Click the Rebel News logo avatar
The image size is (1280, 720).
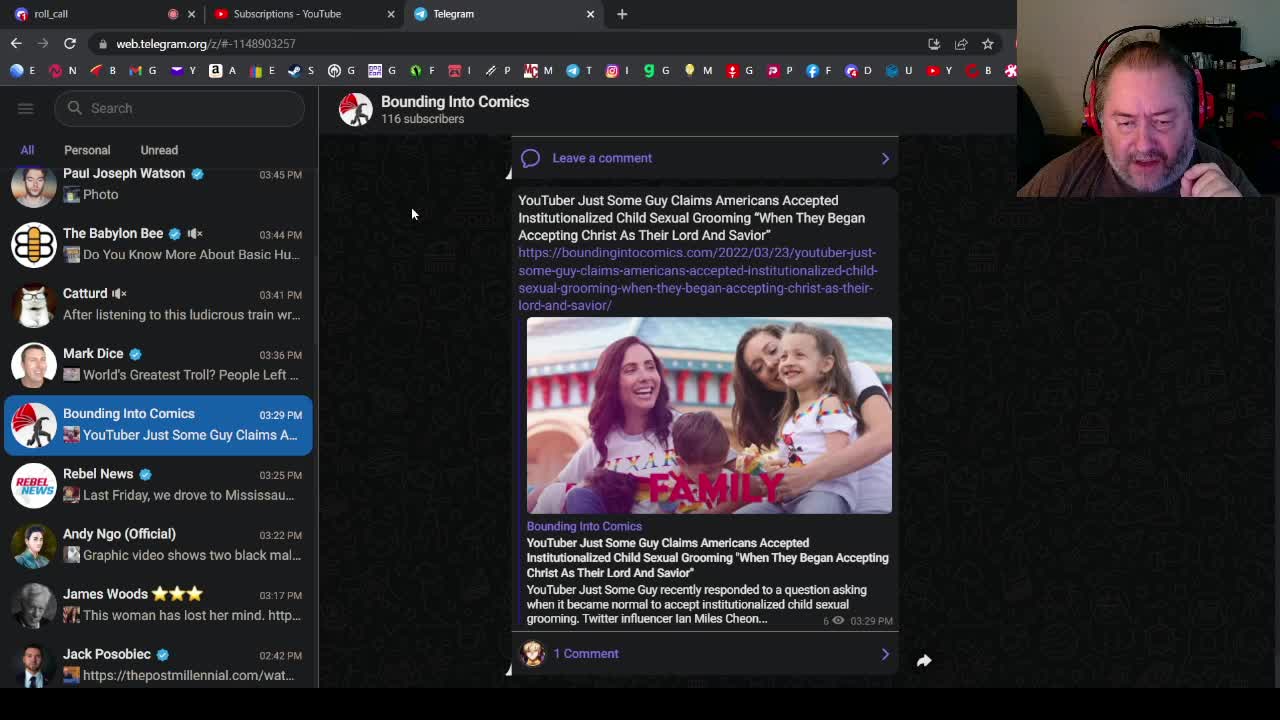pyautogui.click(x=34, y=484)
